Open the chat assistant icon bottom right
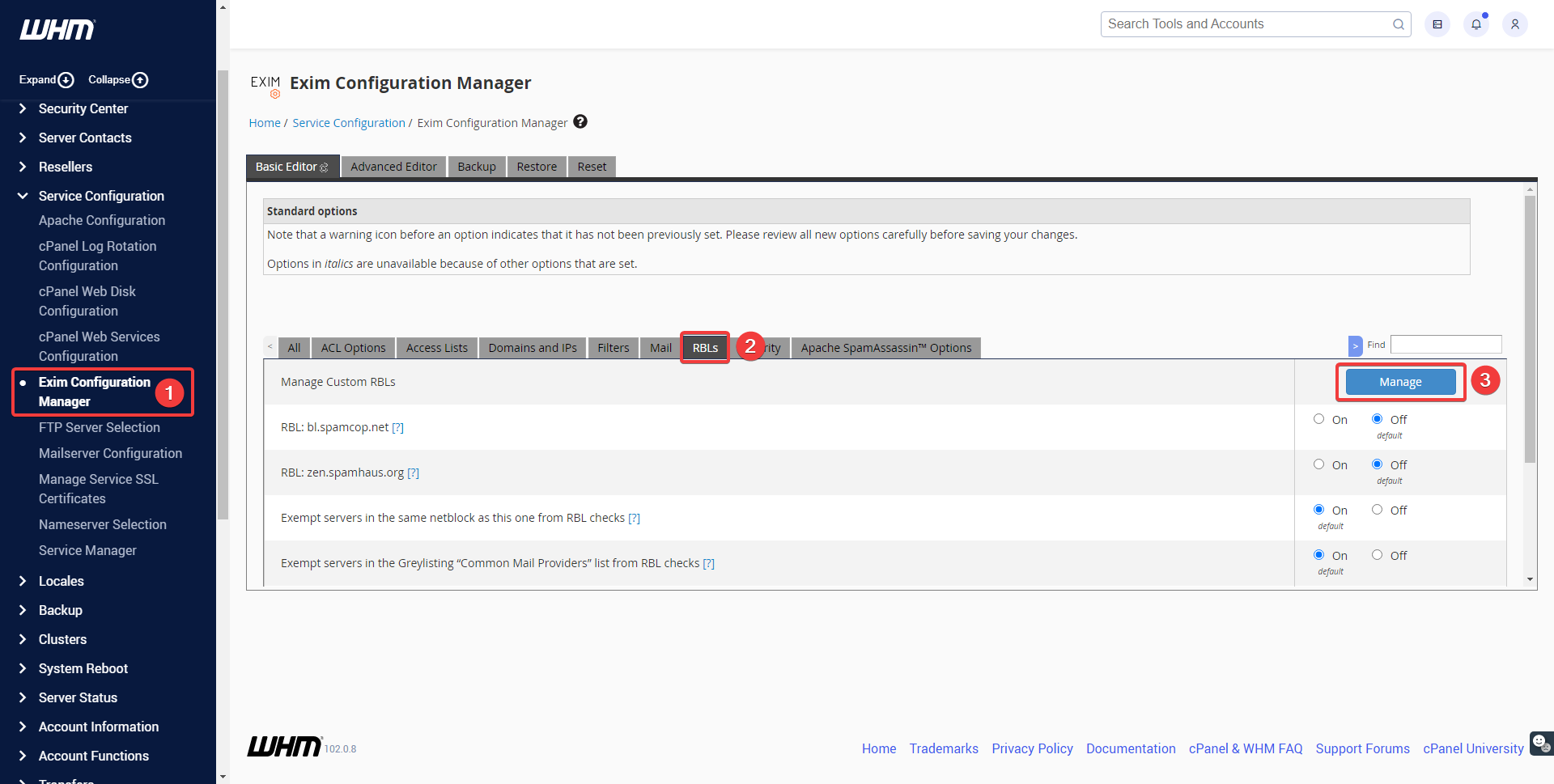The image size is (1554, 784). 1541,743
